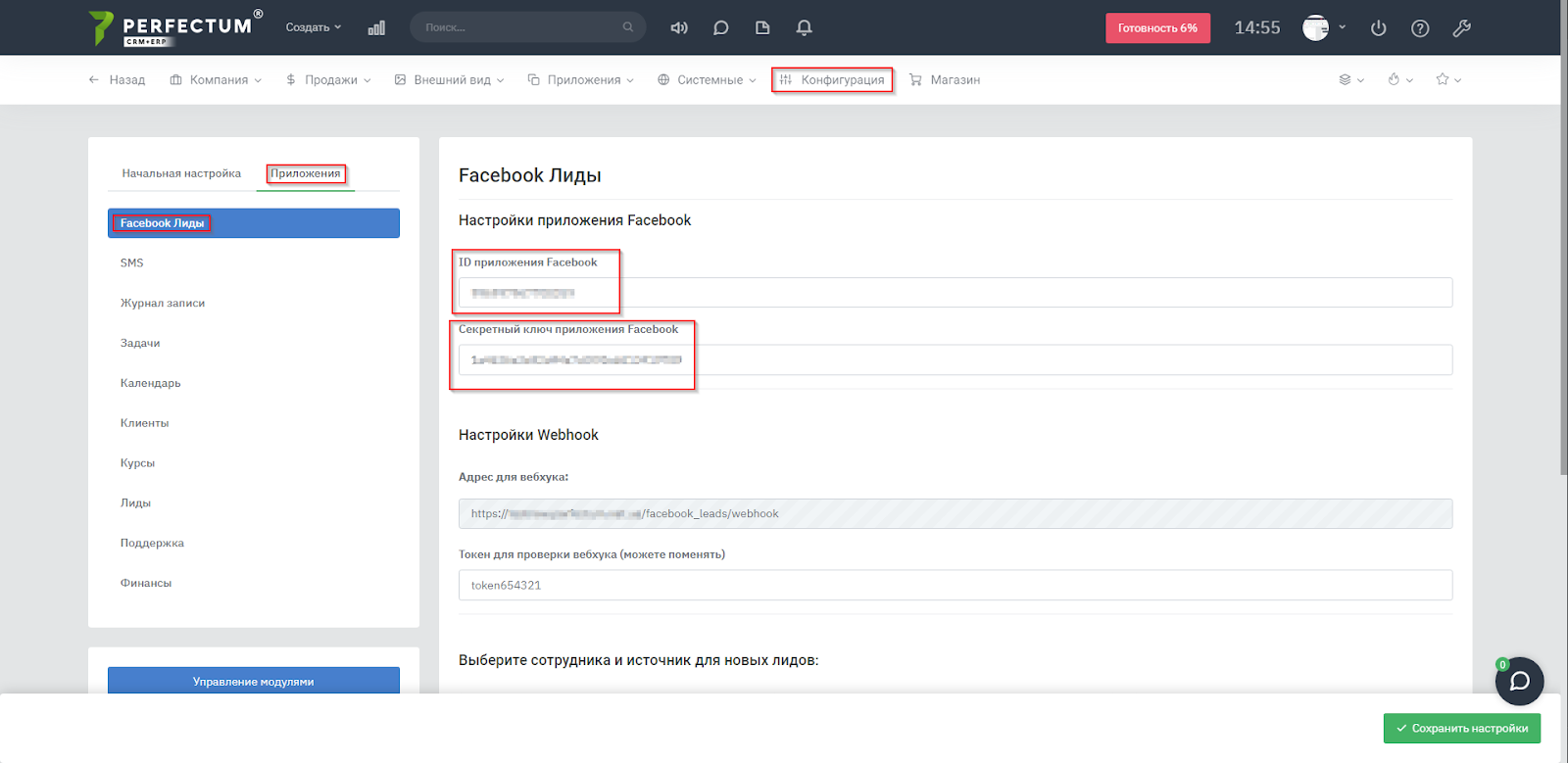
Task: Click the Секретный ключ приложения Facebook field
Action: [x=955, y=359]
